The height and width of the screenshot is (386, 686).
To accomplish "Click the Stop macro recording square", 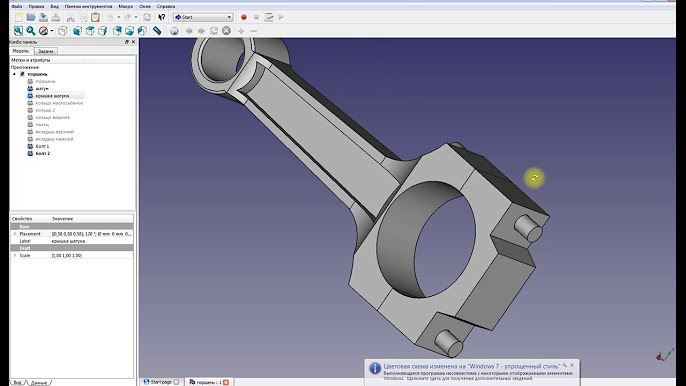I will click(256, 17).
